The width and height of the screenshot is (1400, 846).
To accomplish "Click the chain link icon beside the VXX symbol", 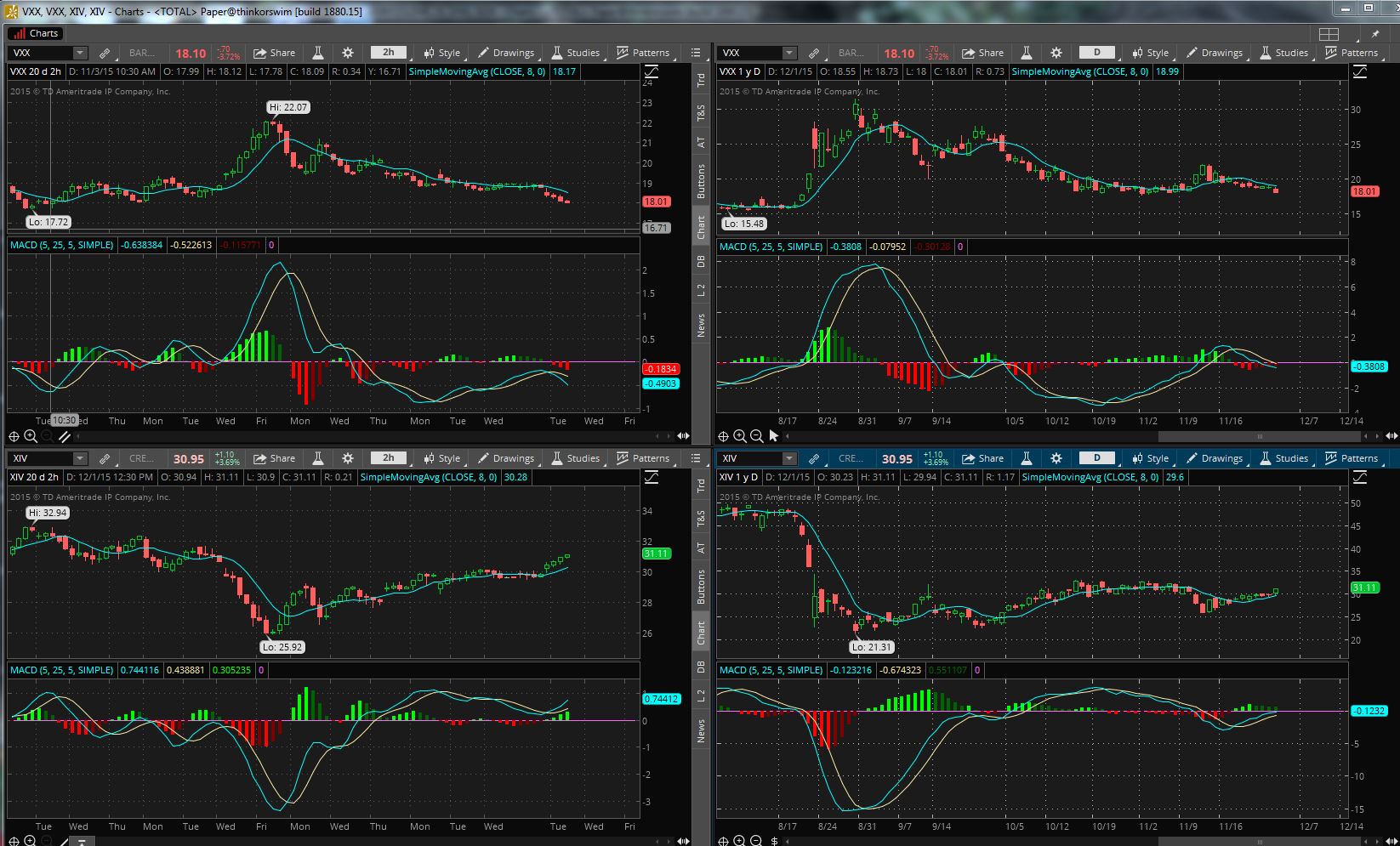I will click(105, 52).
